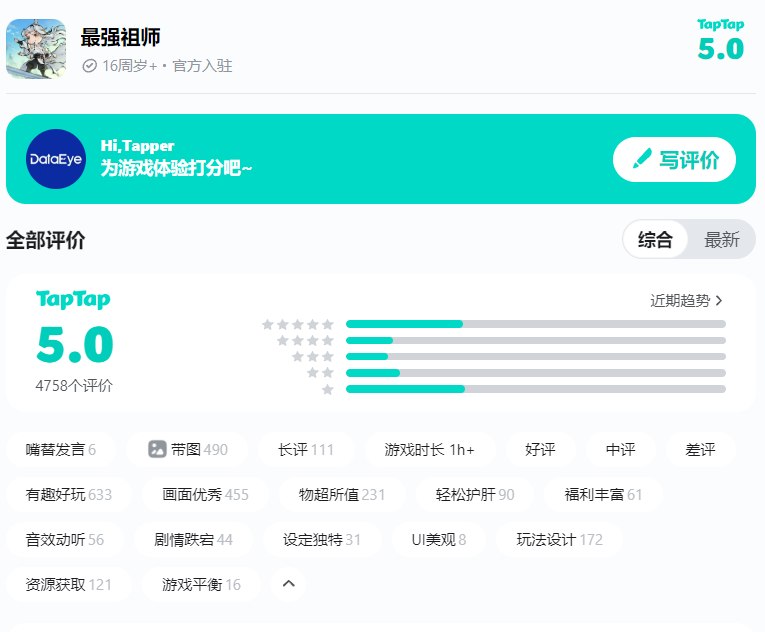The image size is (765, 632).
Task: Click the five-star rating row stars
Action: pos(298,324)
